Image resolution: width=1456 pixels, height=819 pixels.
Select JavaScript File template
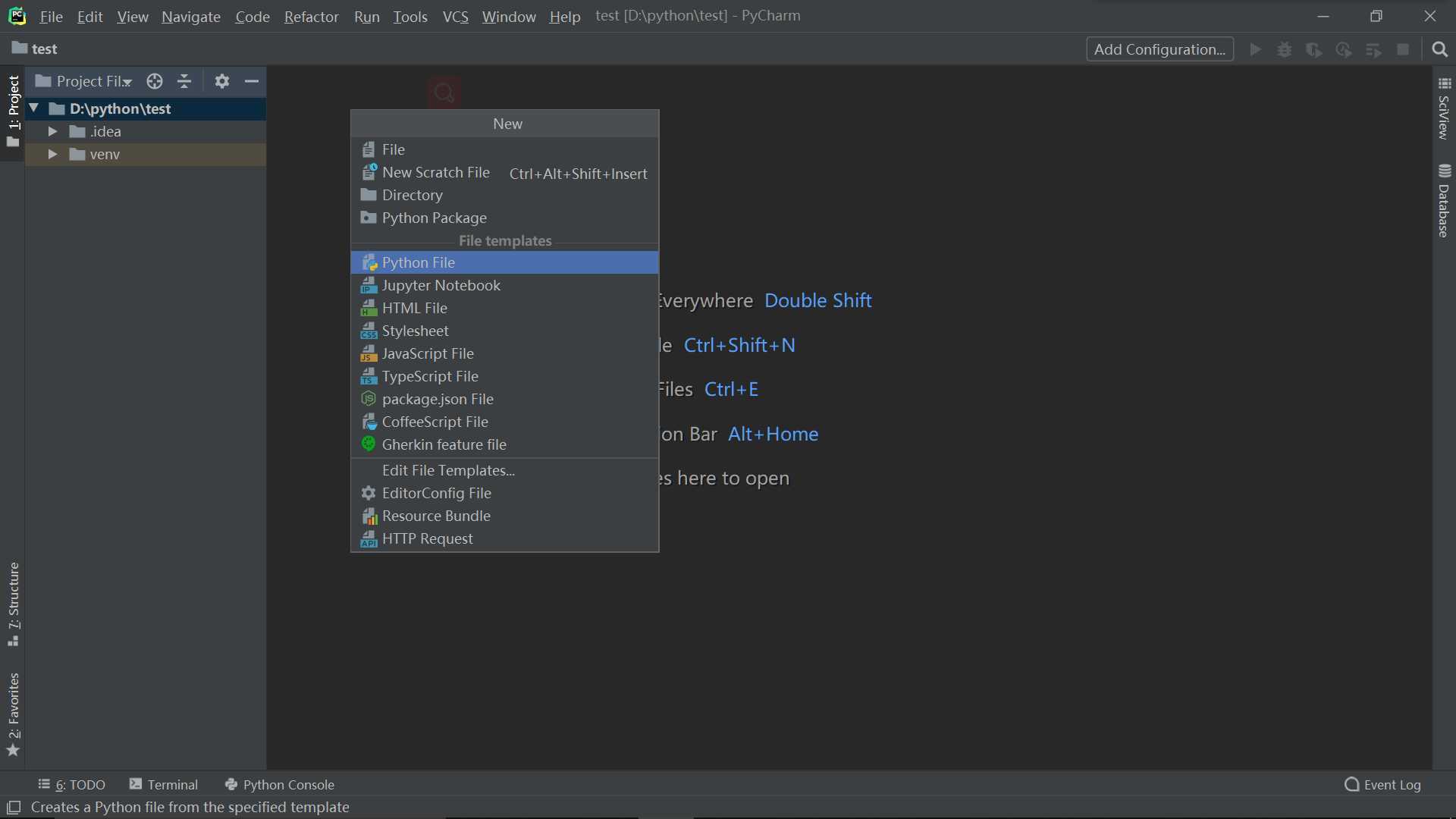coord(504,353)
